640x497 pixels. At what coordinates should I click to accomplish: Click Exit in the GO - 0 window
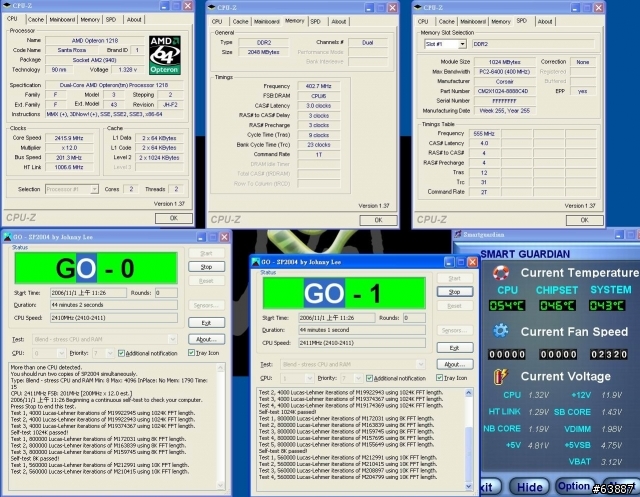(207, 323)
